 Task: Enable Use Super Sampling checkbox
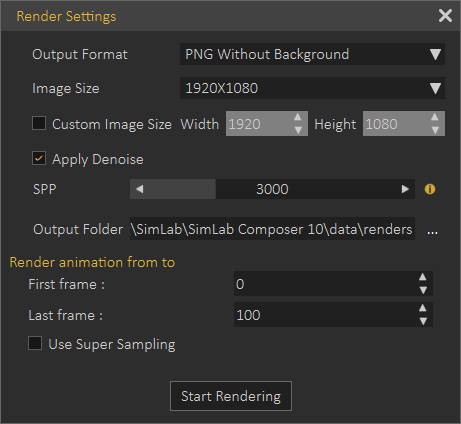35,343
